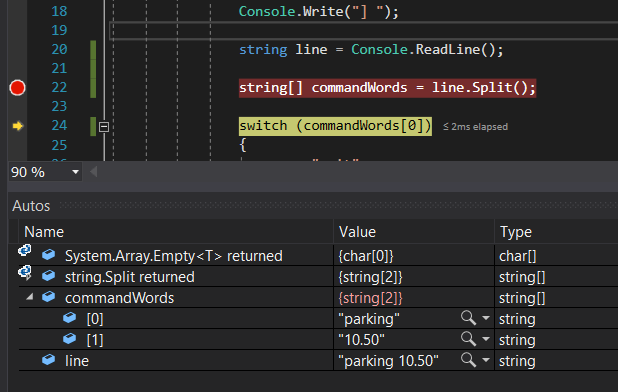
Task: Select the string.Split returned row
Action: click(x=318, y=277)
